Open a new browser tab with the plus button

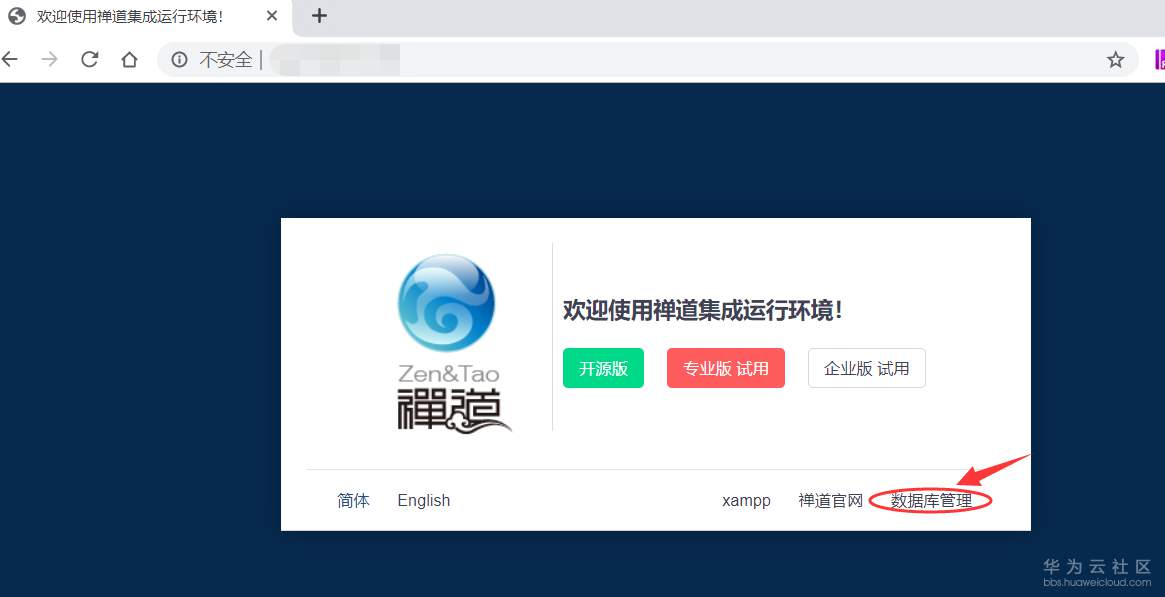pyautogui.click(x=318, y=16)
